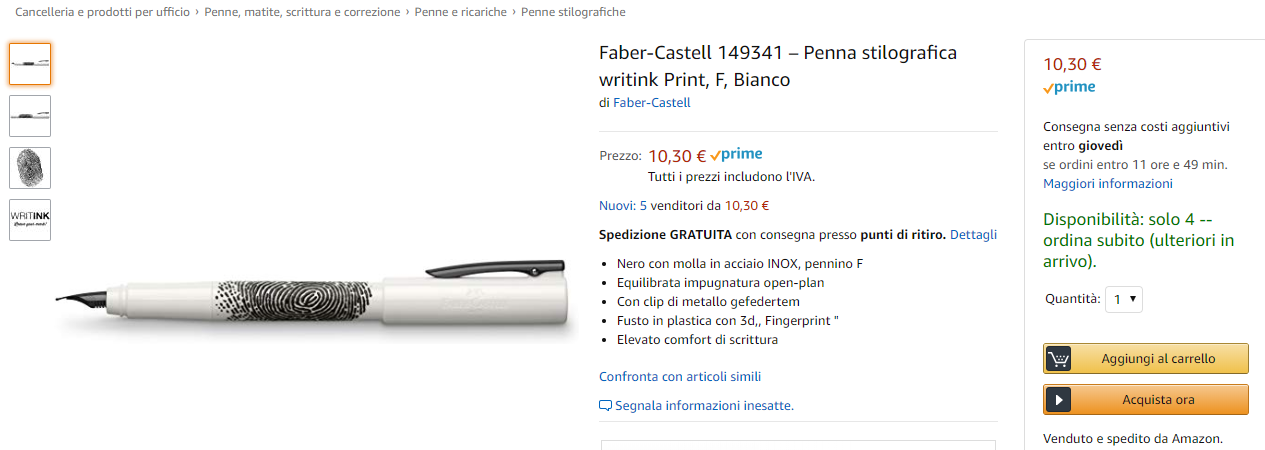The width and height of the screenshot is (1265, 450).
Task: Select the second pen thumbnail
Action: click(x=30, y=116)
